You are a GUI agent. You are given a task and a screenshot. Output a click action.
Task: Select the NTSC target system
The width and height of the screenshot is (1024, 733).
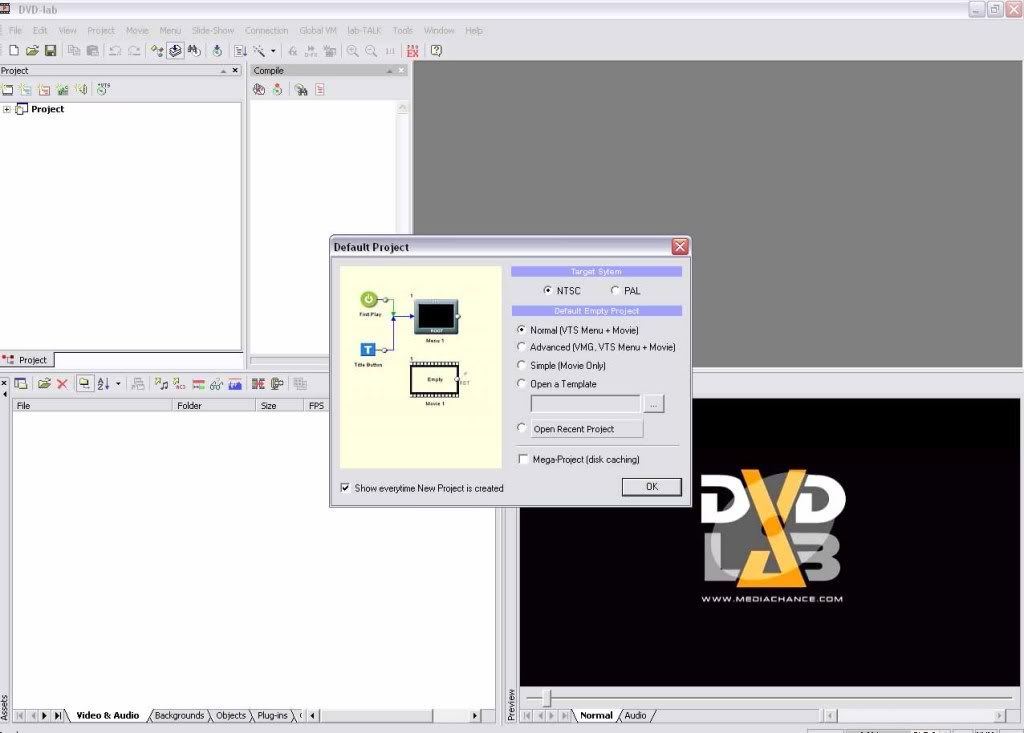coord(547,290)
